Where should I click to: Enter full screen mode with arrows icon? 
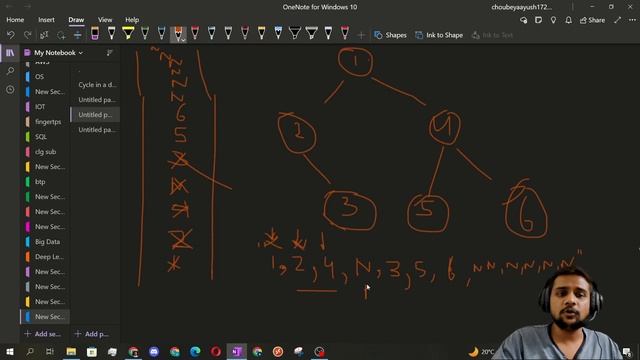click(618, 20)
